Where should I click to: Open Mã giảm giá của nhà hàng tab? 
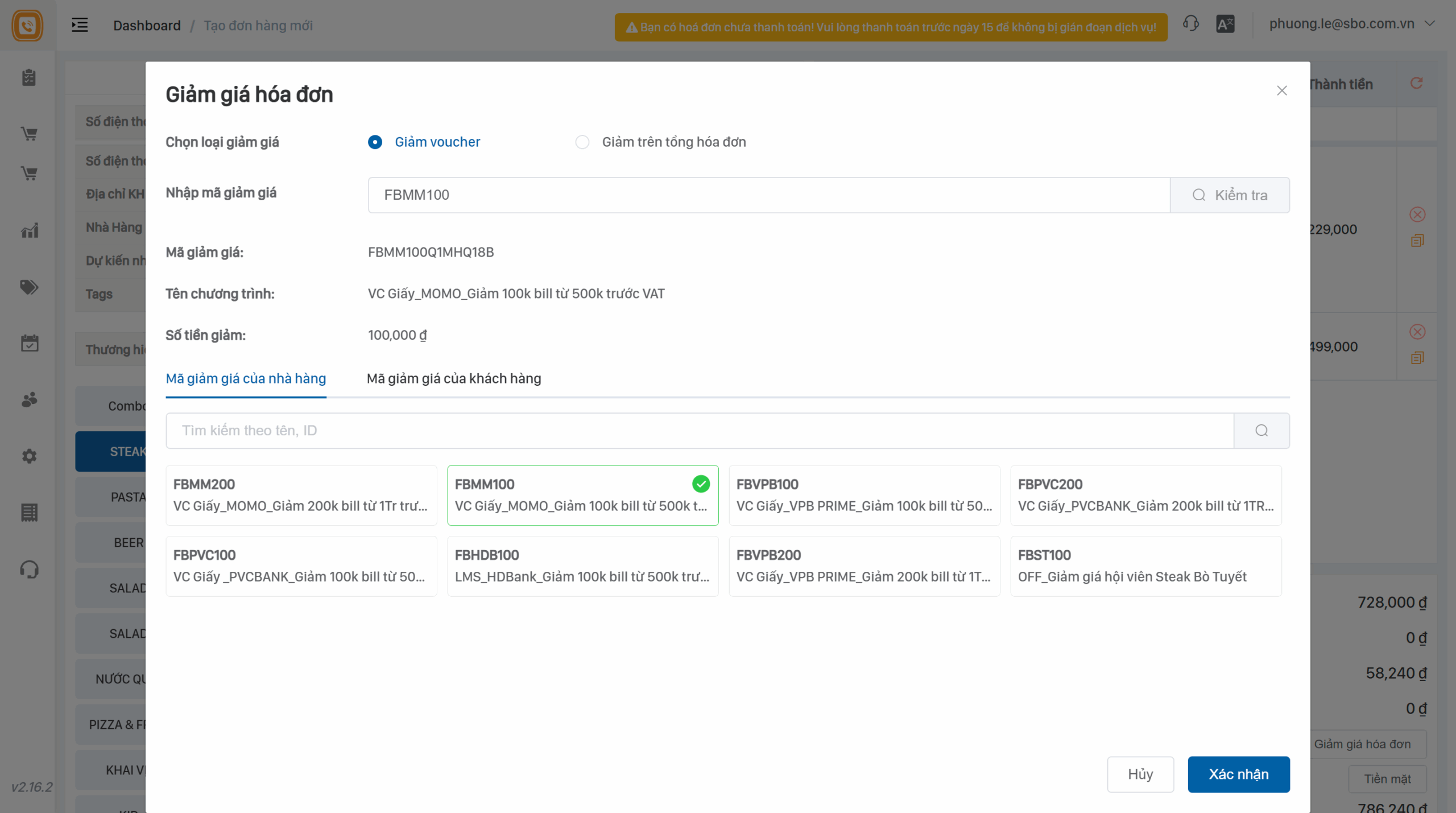click(246, 378)
